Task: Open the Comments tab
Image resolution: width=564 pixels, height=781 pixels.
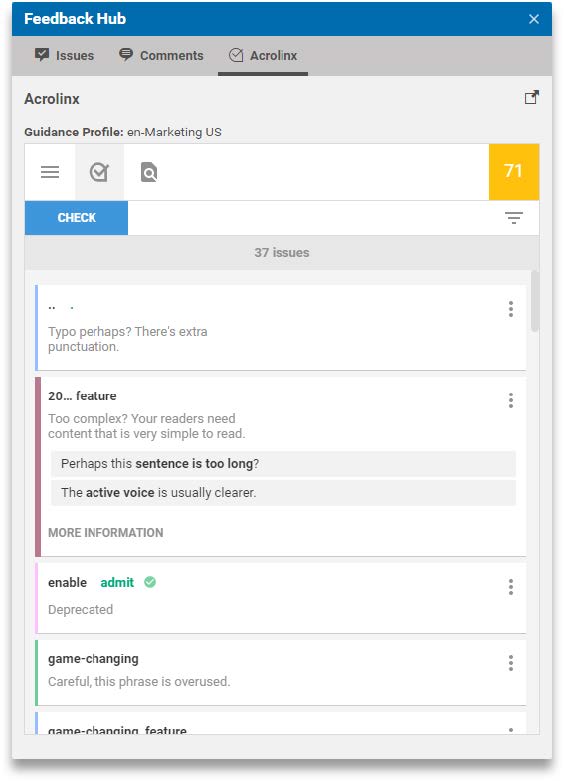Action: pos(161,55)
